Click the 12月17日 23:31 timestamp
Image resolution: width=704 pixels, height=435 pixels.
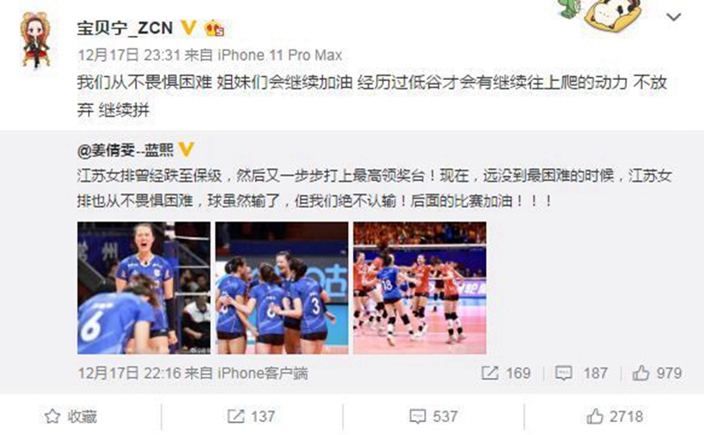click(x=129, y=55)
